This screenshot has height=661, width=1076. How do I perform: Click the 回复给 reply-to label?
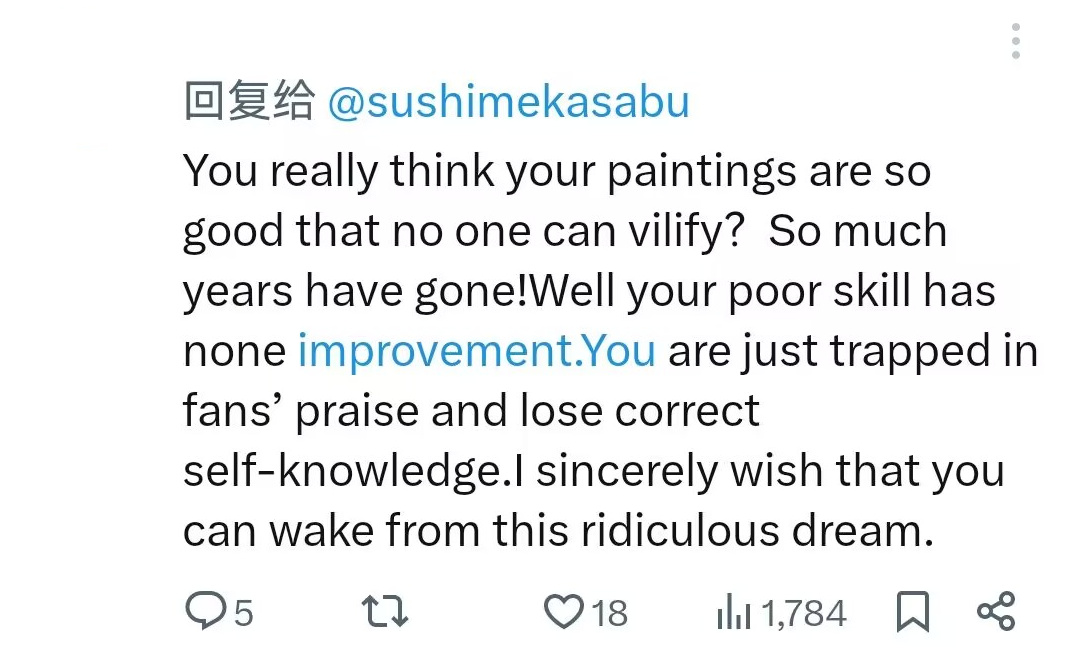tap(250, 103)
